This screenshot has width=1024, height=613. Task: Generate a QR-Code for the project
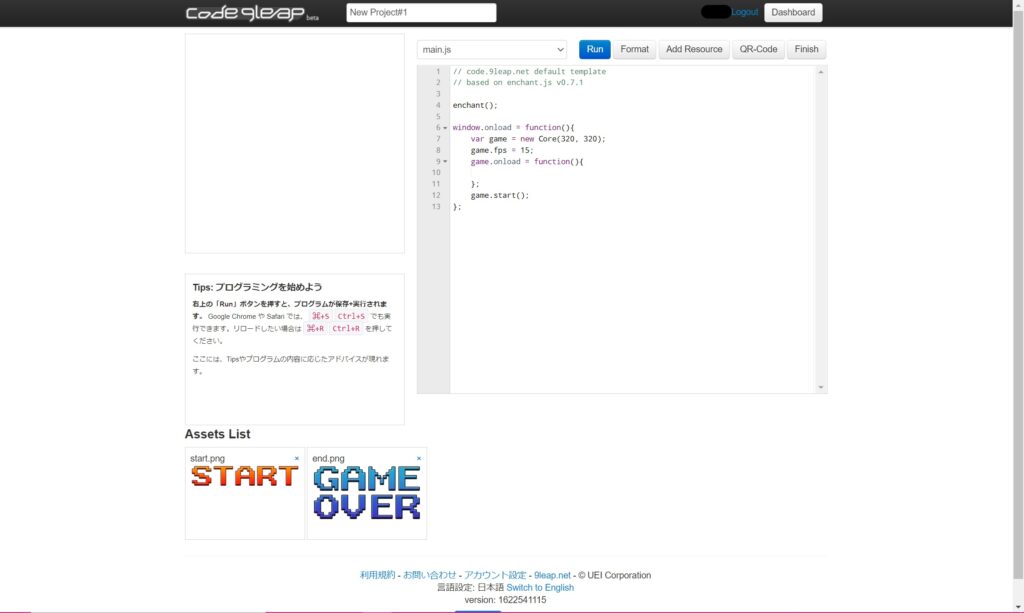(x=758, y=49)
